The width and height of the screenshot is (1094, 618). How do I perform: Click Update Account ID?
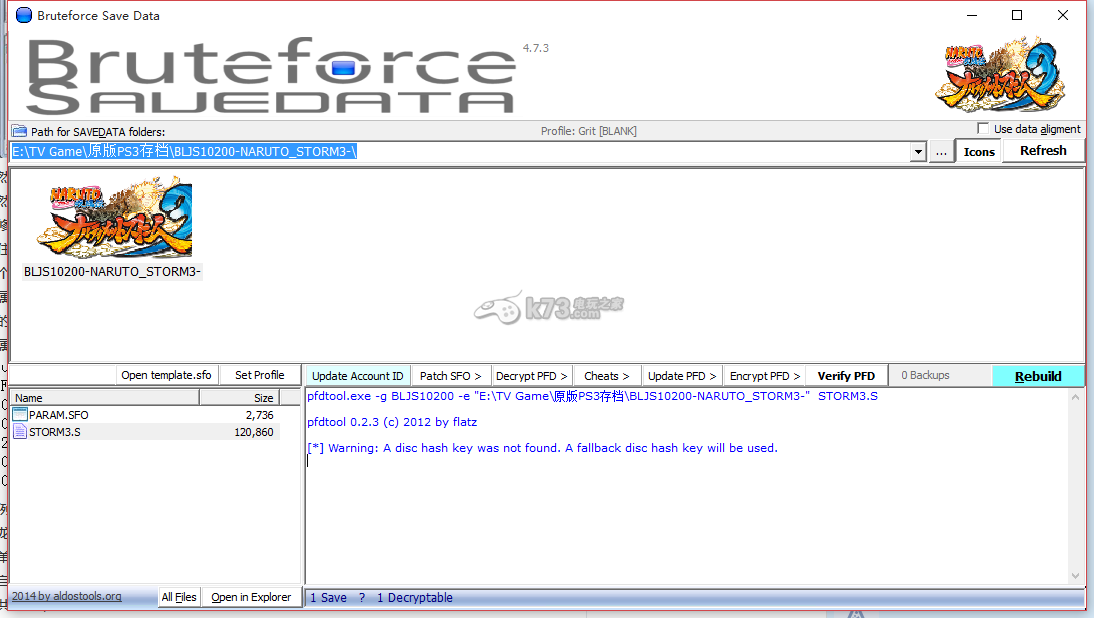[x=358, y=376]
